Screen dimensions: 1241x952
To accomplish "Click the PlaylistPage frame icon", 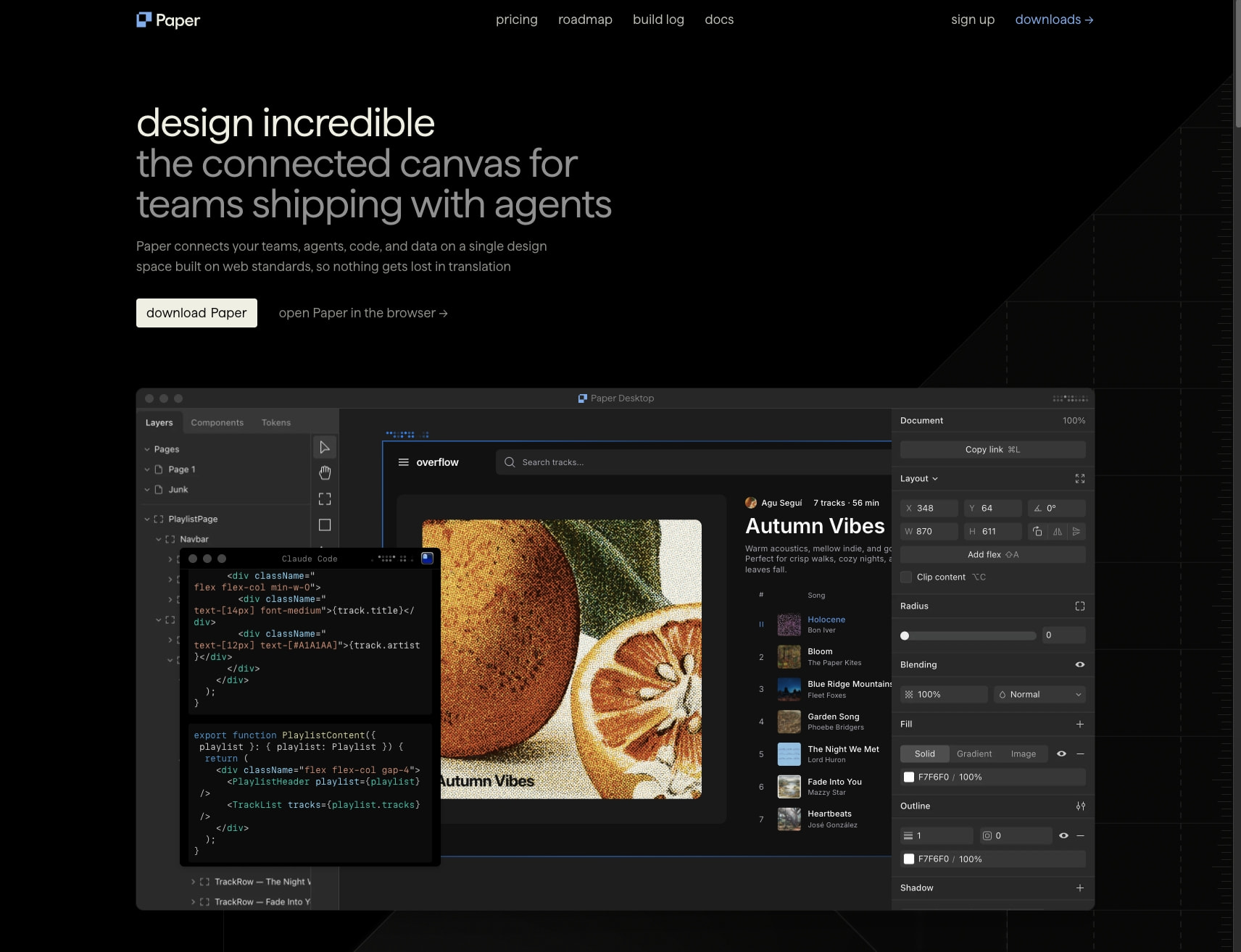I will pyautogui.click(x=159, y=519).
